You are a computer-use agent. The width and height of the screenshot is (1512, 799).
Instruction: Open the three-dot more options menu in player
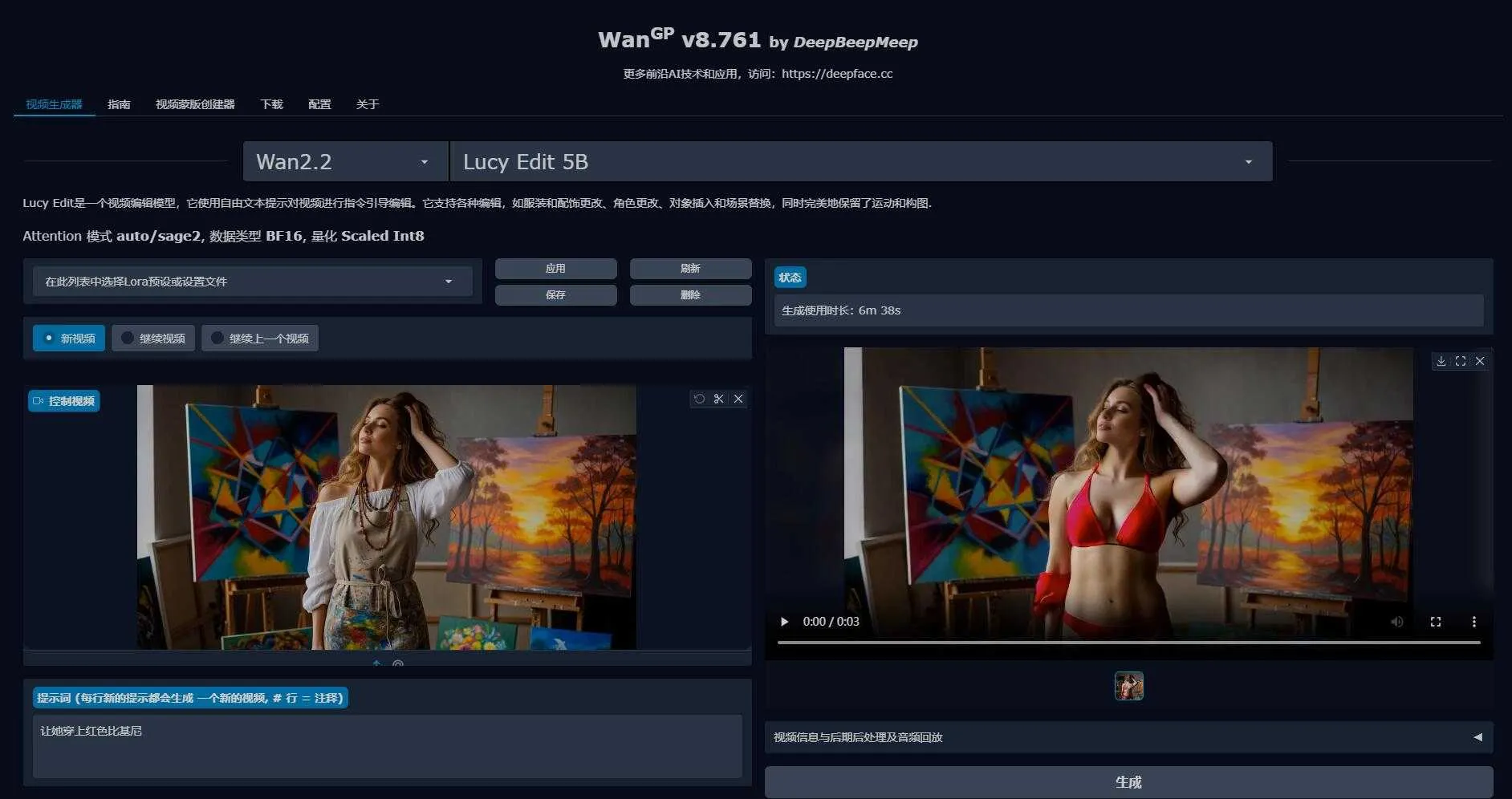click(x=1473, y=622)
